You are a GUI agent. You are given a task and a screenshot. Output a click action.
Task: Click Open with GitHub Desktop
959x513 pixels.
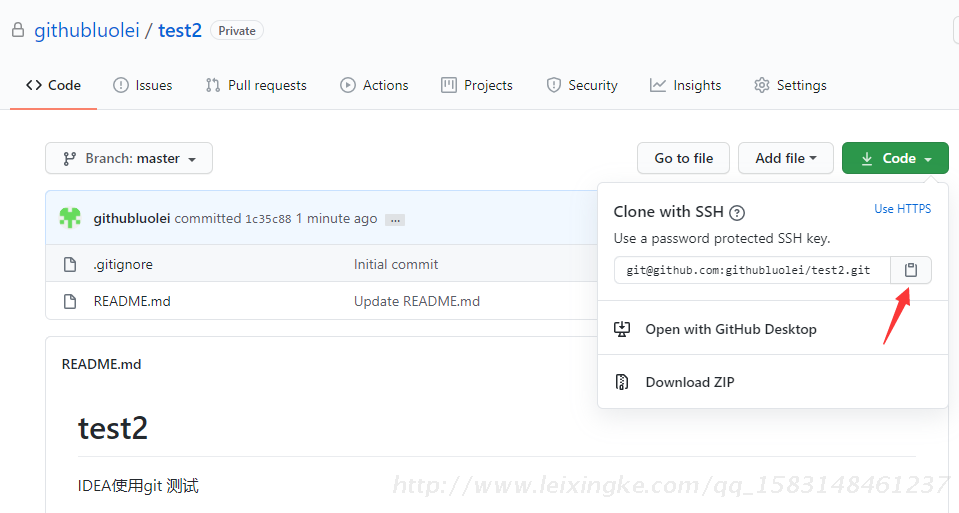click(731, 329)
